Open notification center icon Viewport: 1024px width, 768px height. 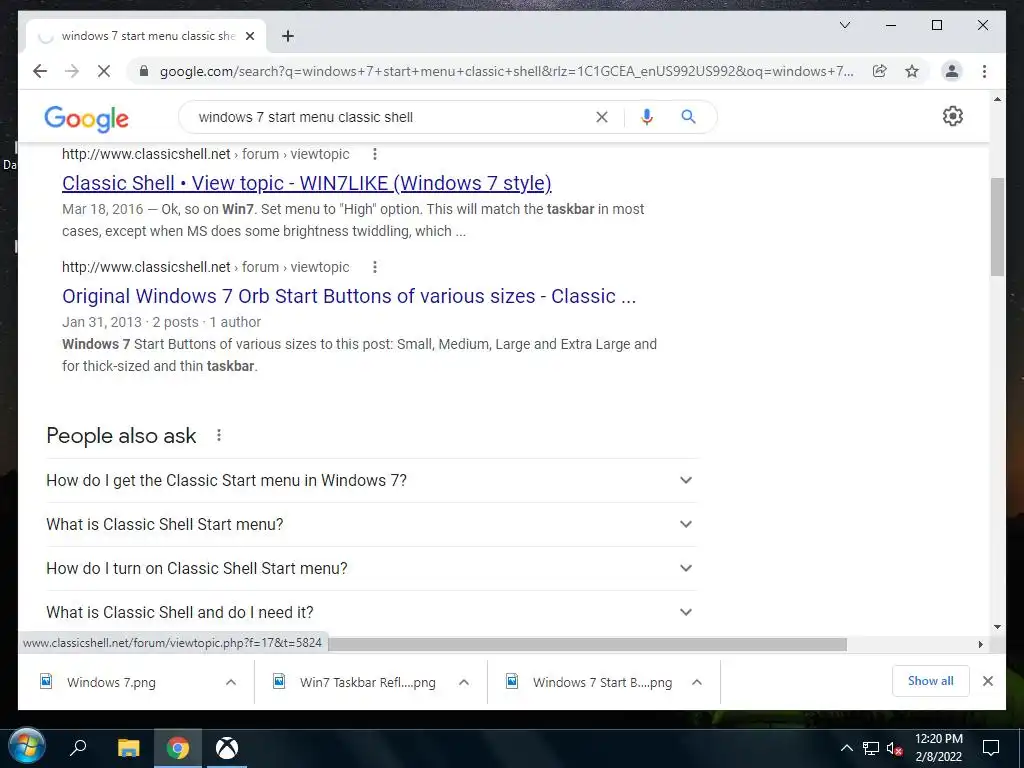[x=991, y=748]
